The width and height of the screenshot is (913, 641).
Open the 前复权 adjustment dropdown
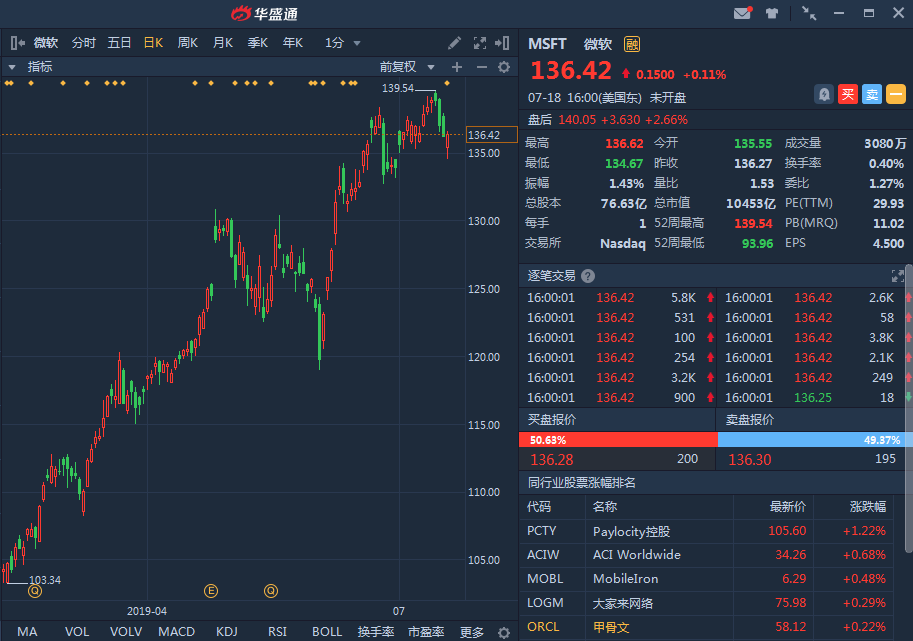click(407, 67)
